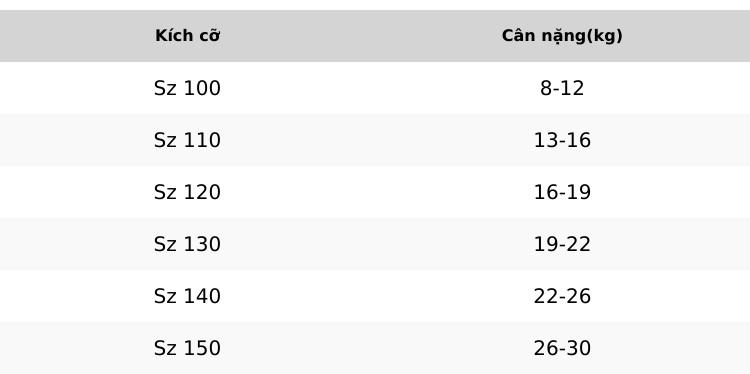Select the Sz 150 size cell

188,348
